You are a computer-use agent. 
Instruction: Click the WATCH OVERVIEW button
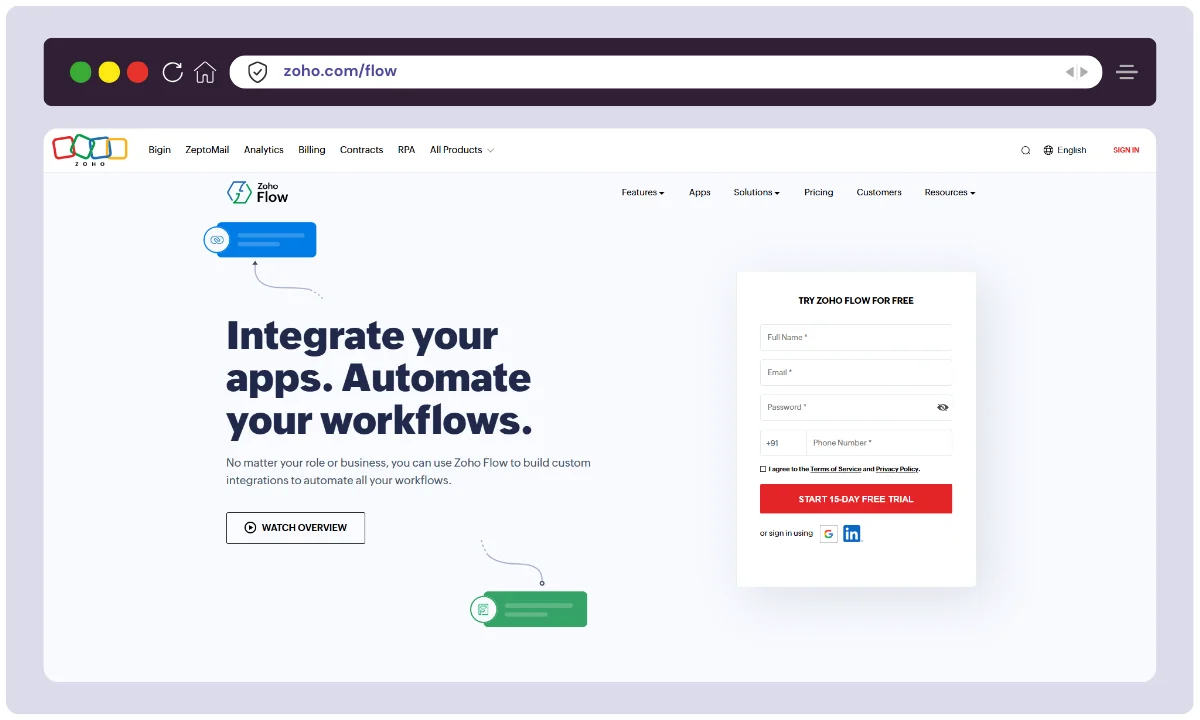click(x=295, y=528)
